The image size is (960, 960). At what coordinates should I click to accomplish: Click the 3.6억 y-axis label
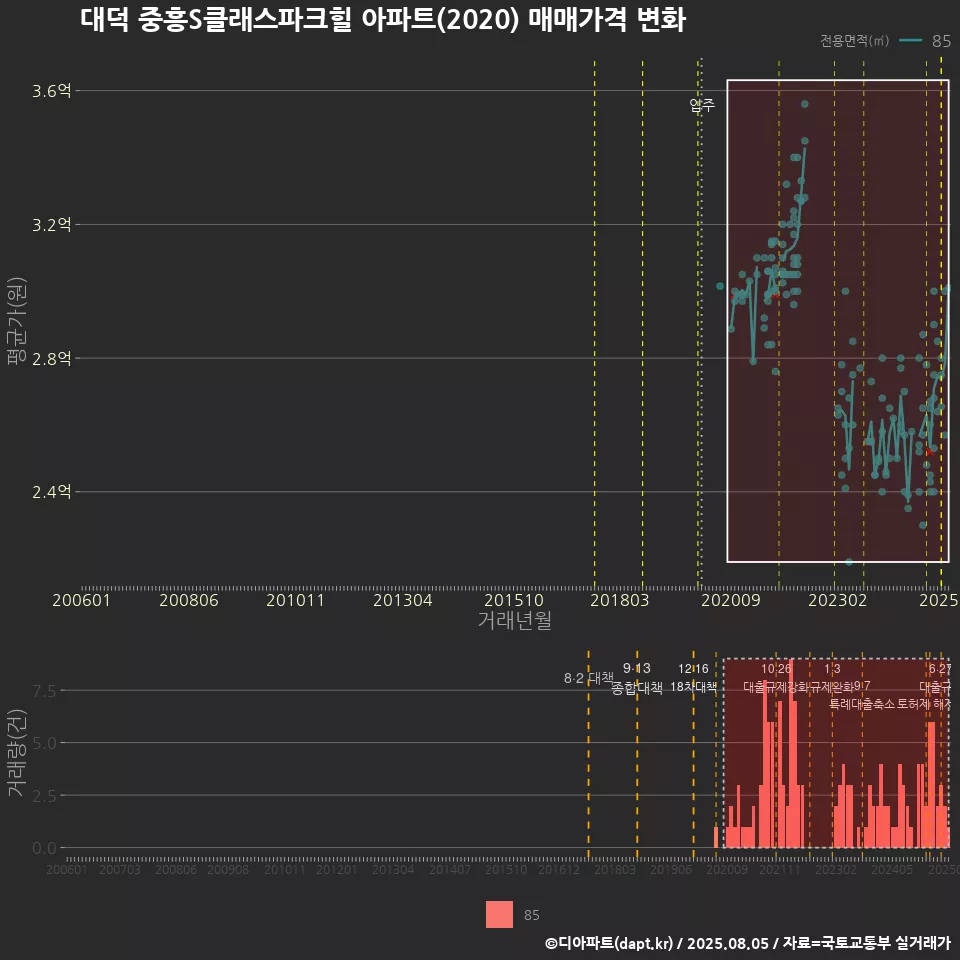click(51, 91)
